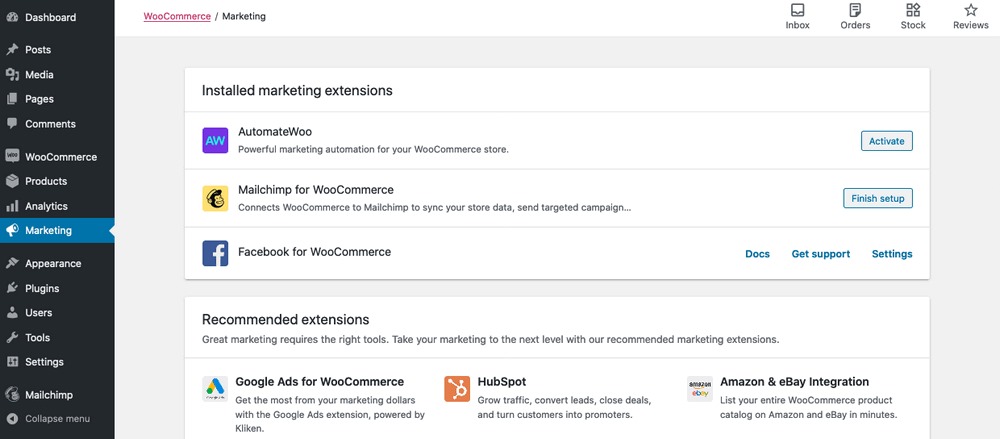This screenshot has height=439, width=1000.
Task: Click the Collapse menu arrow icon
Action: tap(12, 419)
